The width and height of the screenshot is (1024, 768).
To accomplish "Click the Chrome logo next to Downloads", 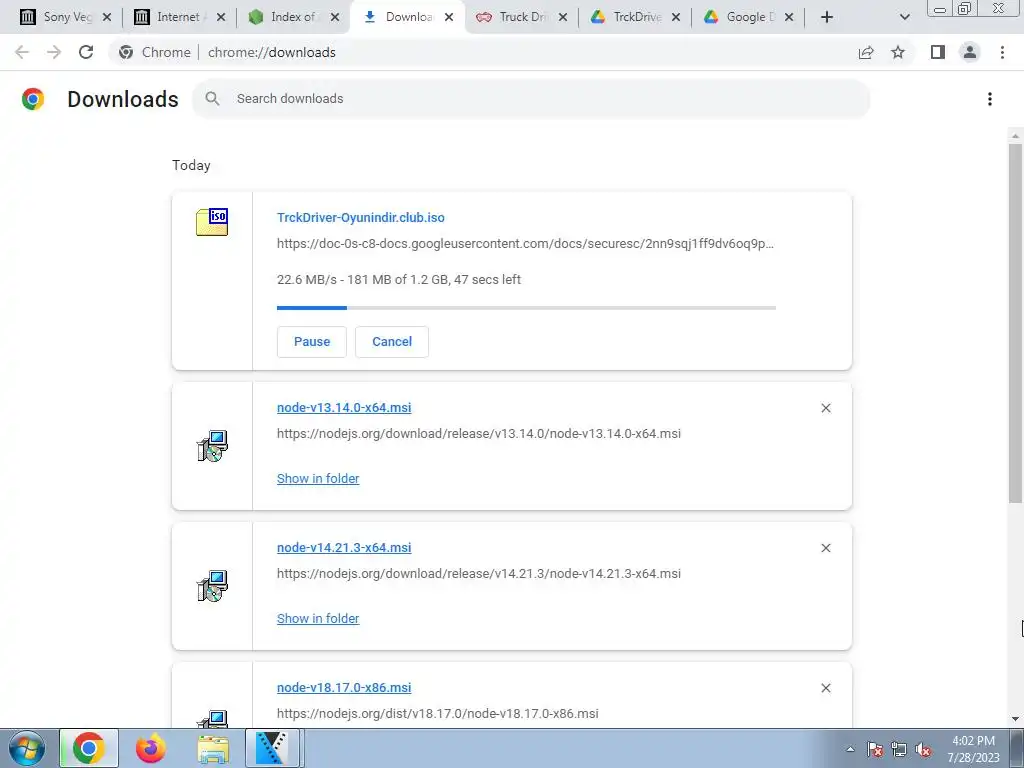I will (33, 99).
